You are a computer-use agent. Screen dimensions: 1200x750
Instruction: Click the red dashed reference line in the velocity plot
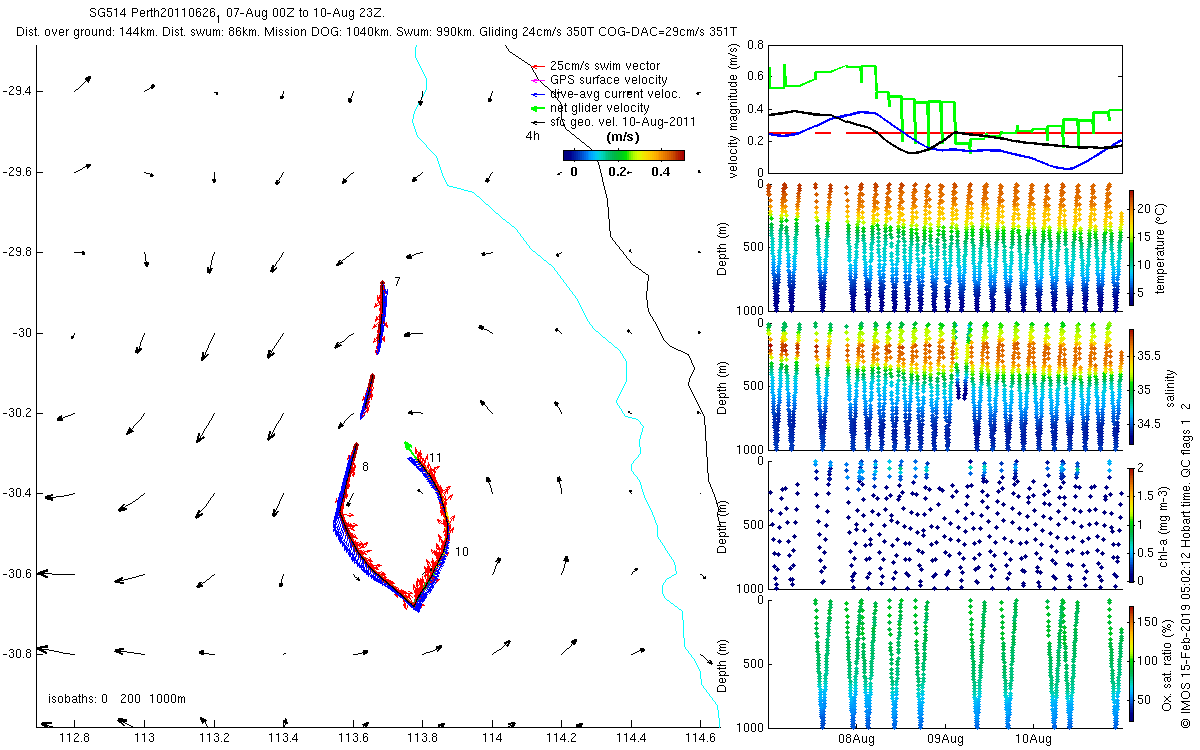(944, 133)
